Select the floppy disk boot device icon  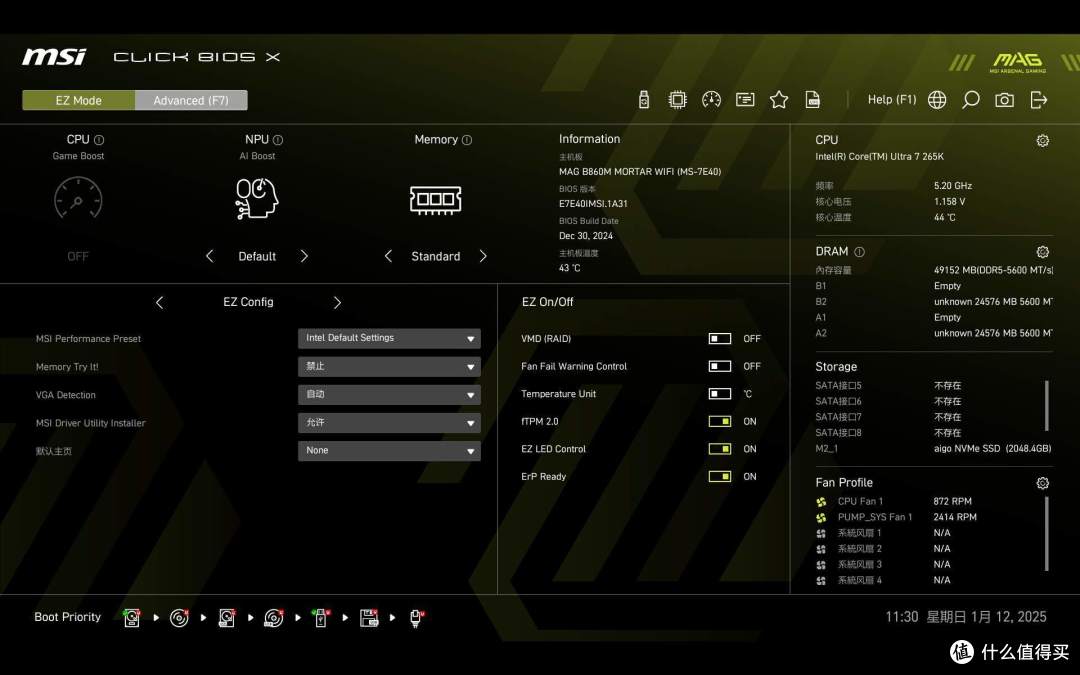[369, 618]
